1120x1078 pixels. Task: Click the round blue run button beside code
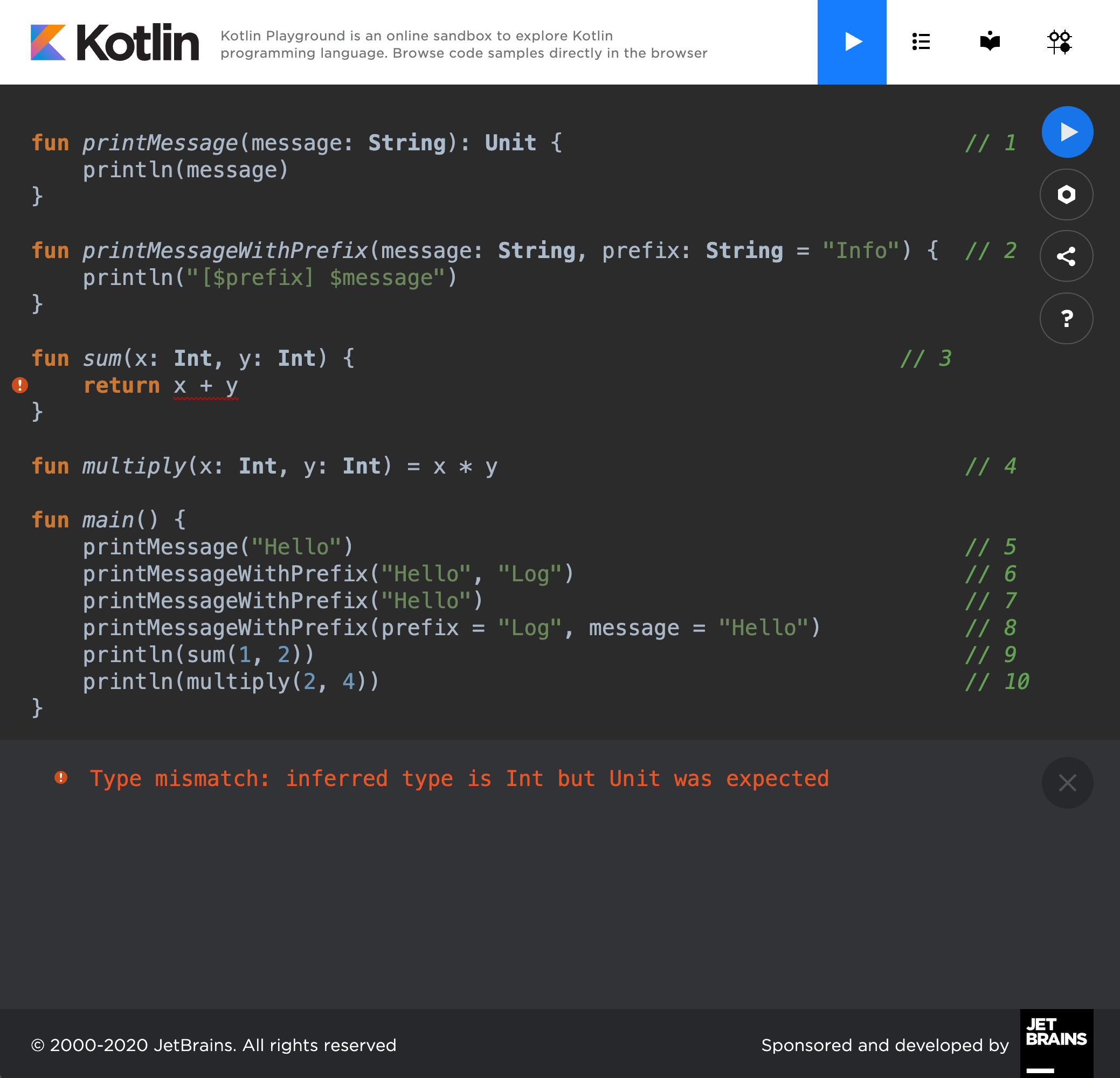click(1067, 132)
